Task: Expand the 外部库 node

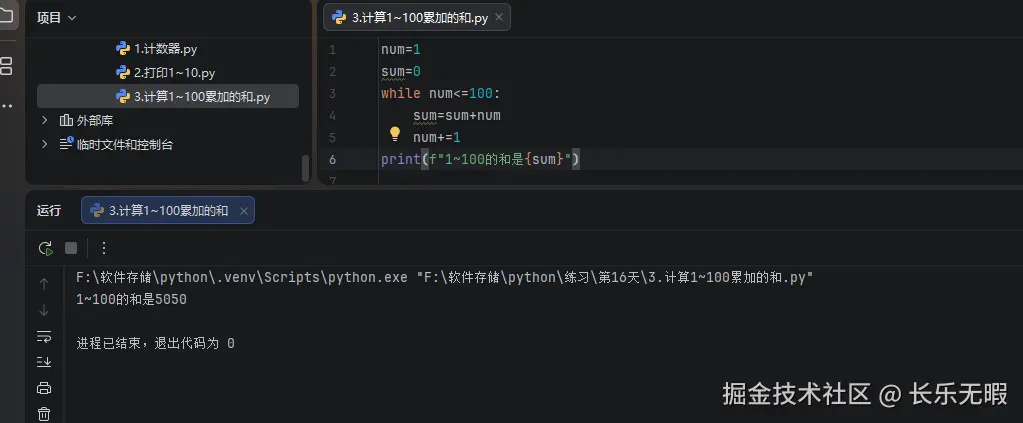Action: (x=44, y=120)
